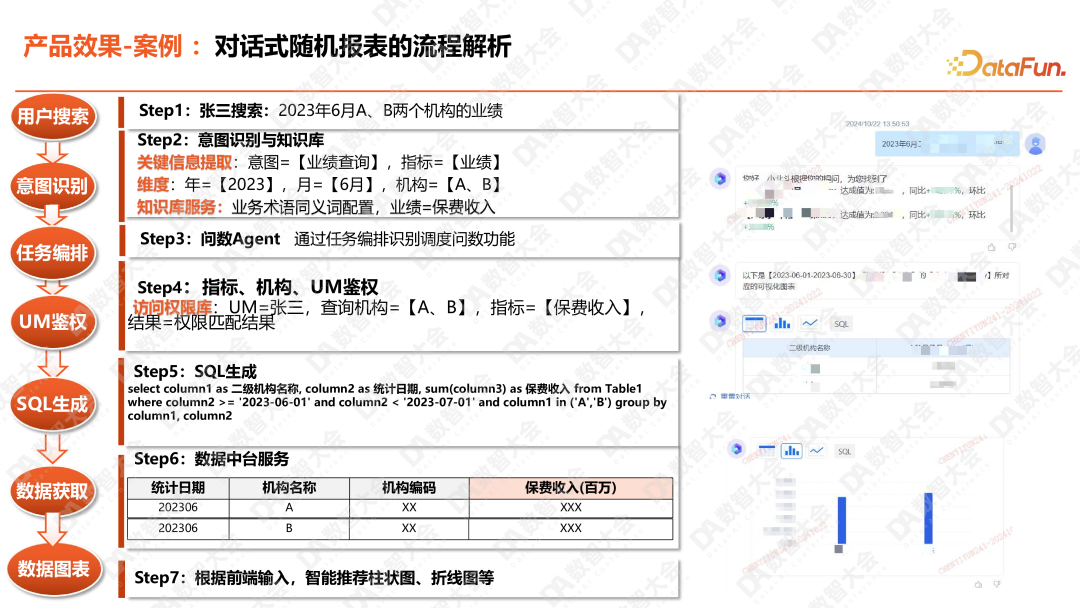Click the refresh icon next to 重置对话
Image resolution: width=1080 pixels, height=608 pixels.
712,397
